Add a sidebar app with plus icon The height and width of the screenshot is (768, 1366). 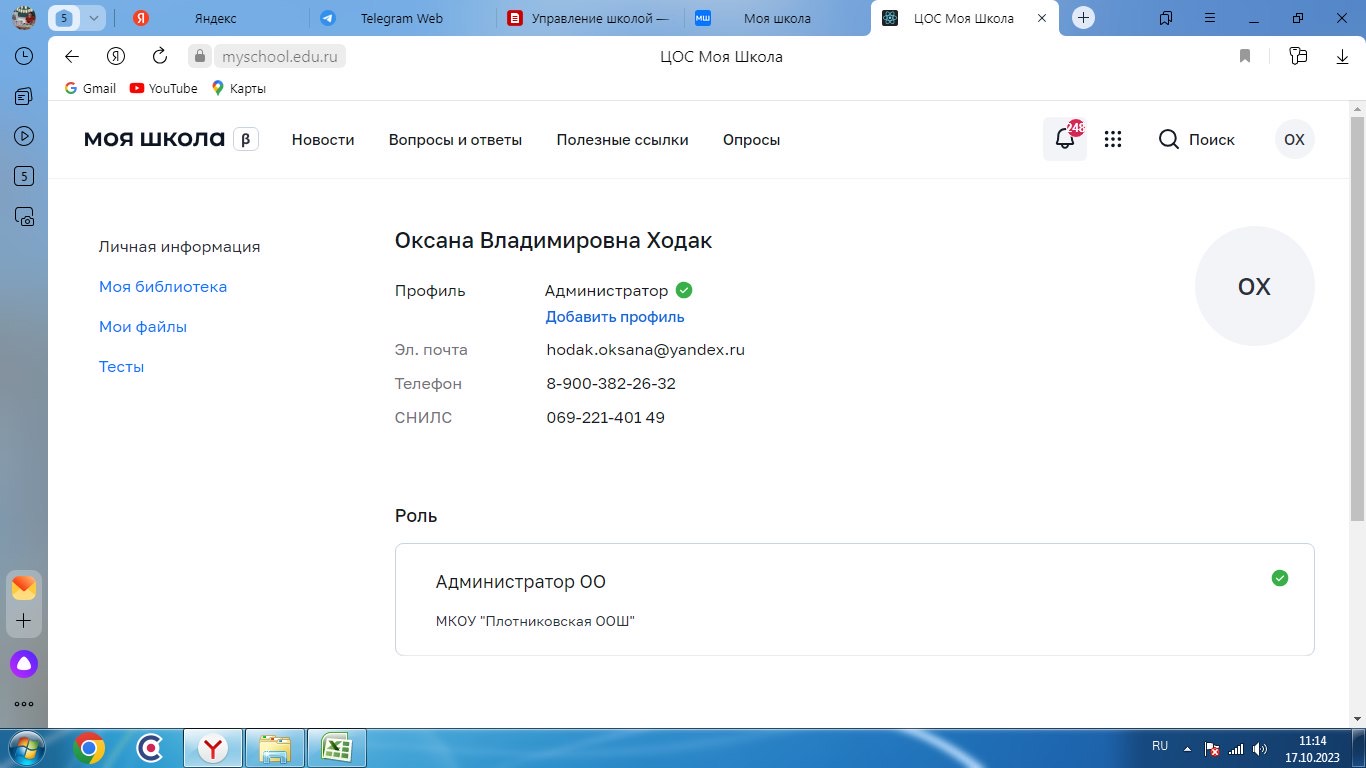(24, 621)
